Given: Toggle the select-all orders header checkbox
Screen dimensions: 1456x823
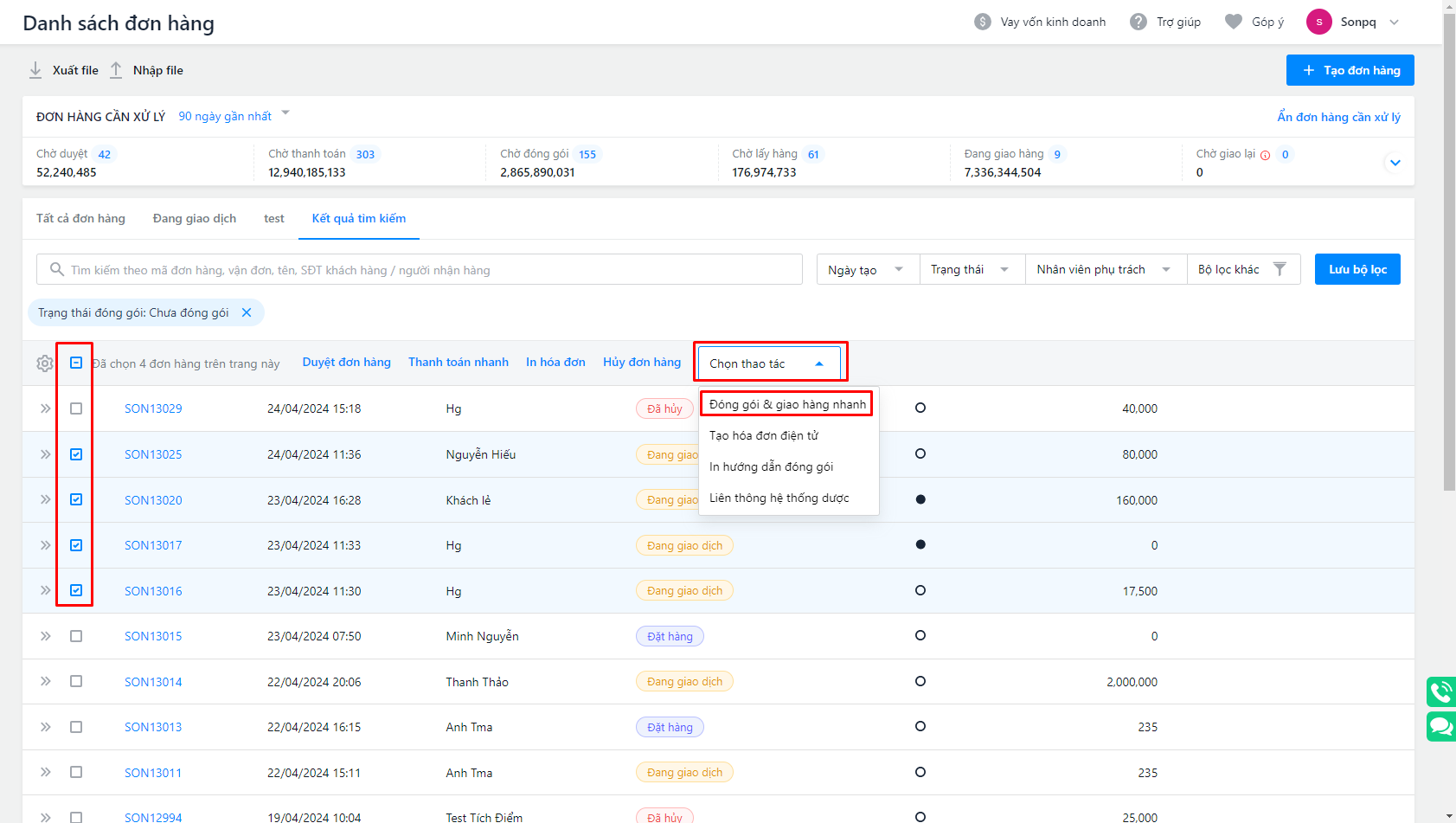Looking at the screenshot, I should point(76,363).
